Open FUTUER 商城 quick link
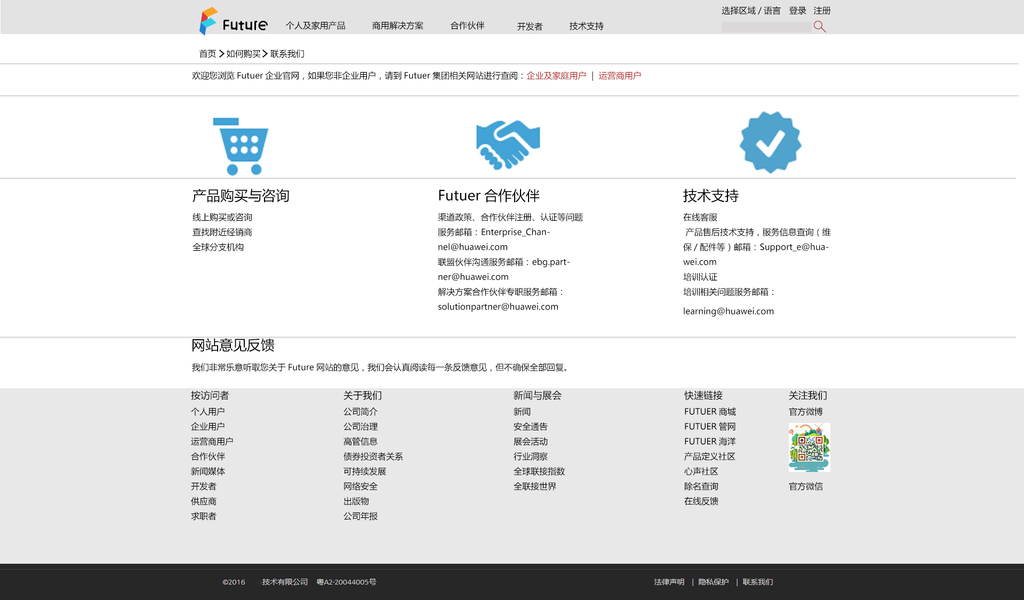The image size is (1024, 600). (x=710, y=411)
